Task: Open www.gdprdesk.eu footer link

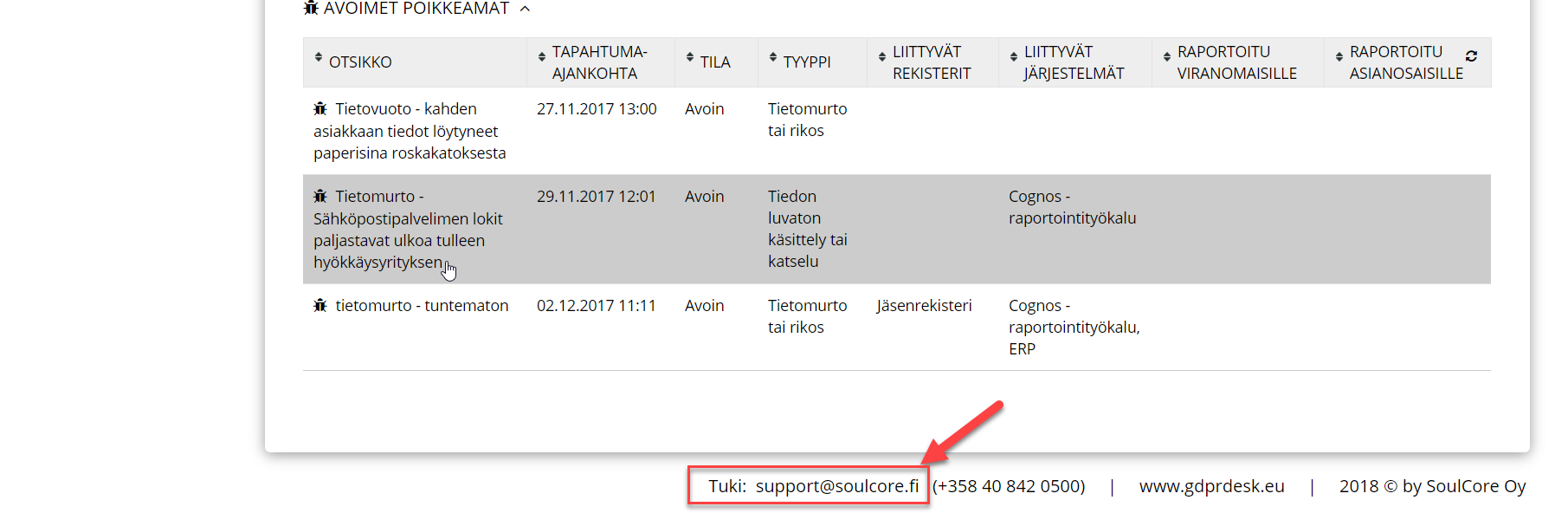Action: click(x=1211, y=486)
